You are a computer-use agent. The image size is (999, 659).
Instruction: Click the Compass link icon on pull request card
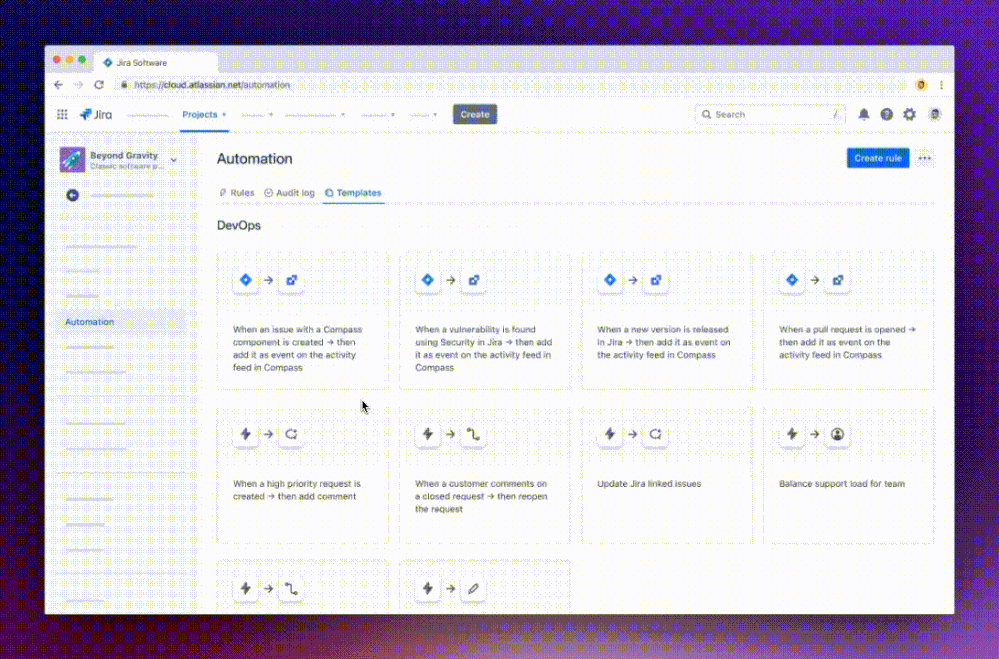point(838,280)
